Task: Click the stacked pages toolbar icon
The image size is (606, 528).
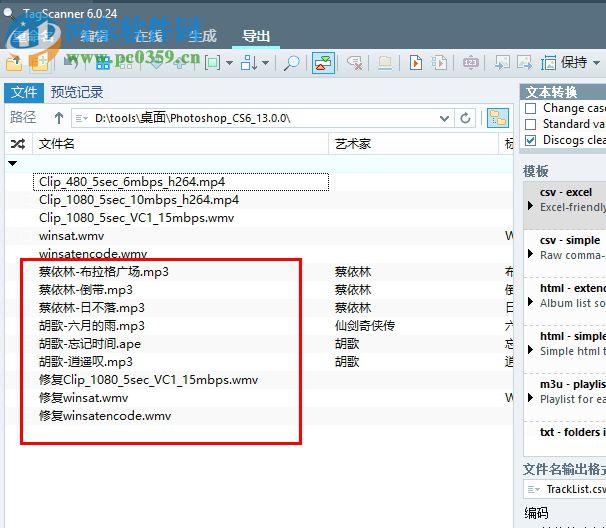Action: pyautogui.click(x=385, y=63)
